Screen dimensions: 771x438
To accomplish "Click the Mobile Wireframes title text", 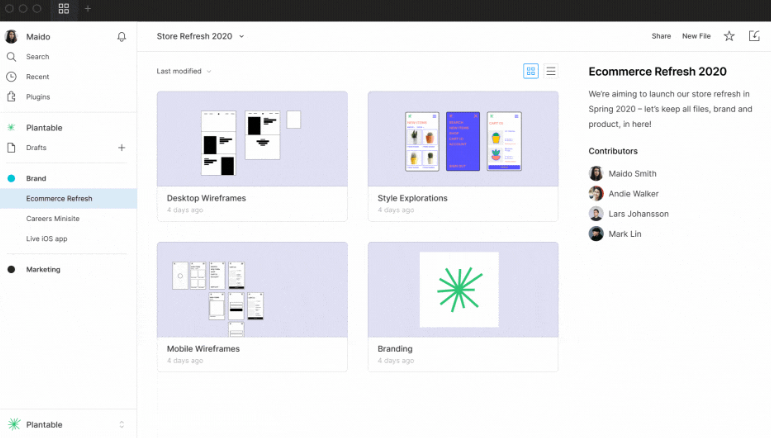I will (x=203, y=349).
